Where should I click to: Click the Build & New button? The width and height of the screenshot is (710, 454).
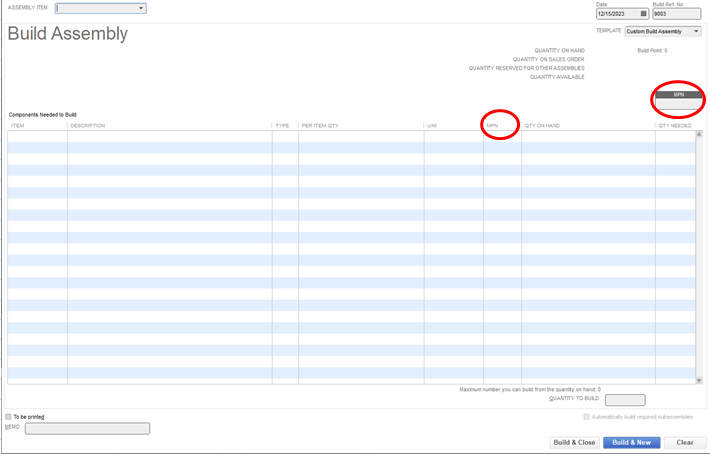pos(632,443)
